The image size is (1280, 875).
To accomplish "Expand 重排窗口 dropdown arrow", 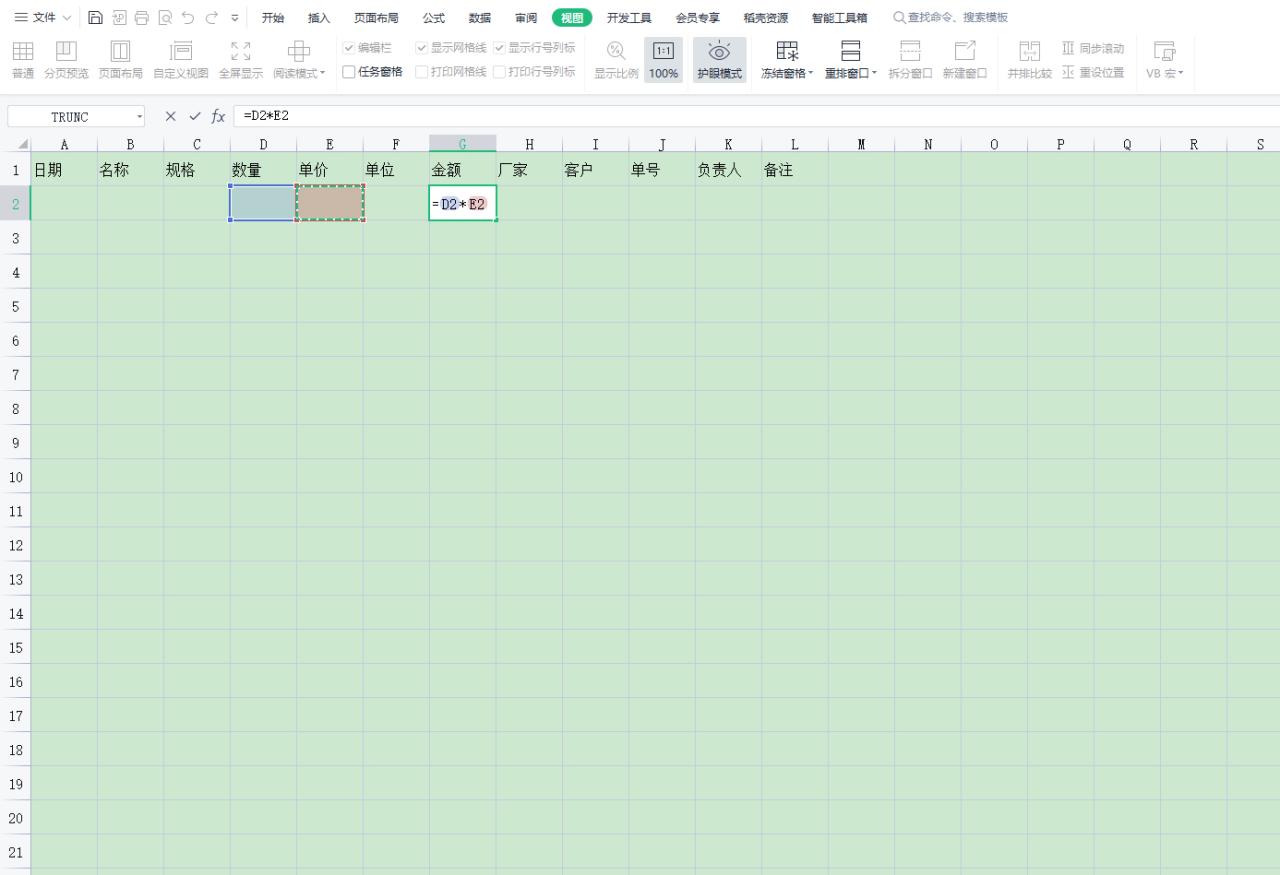I will coord(875,74).
